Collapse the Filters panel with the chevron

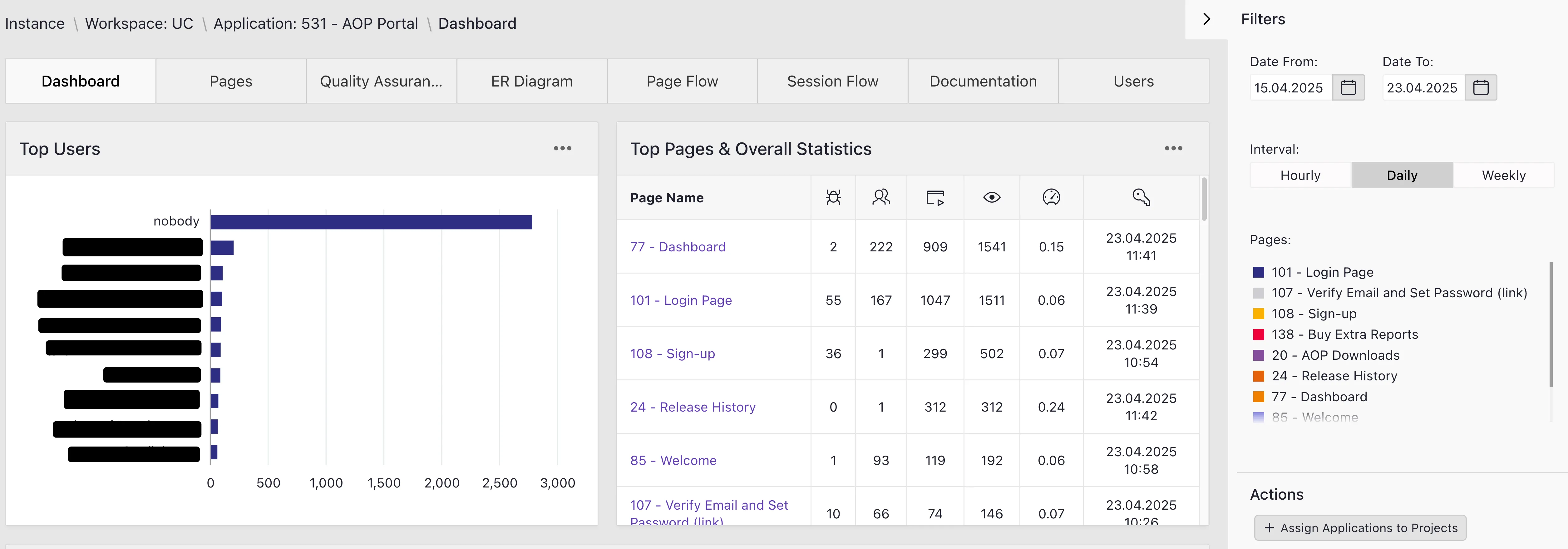click(x=1207, y=19)
